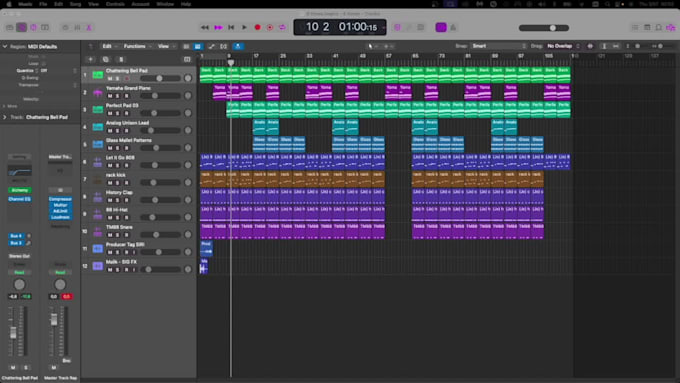Open the Alchemy instrument slot
This screenshot has width=680, height=383.
tap(20, 190)
